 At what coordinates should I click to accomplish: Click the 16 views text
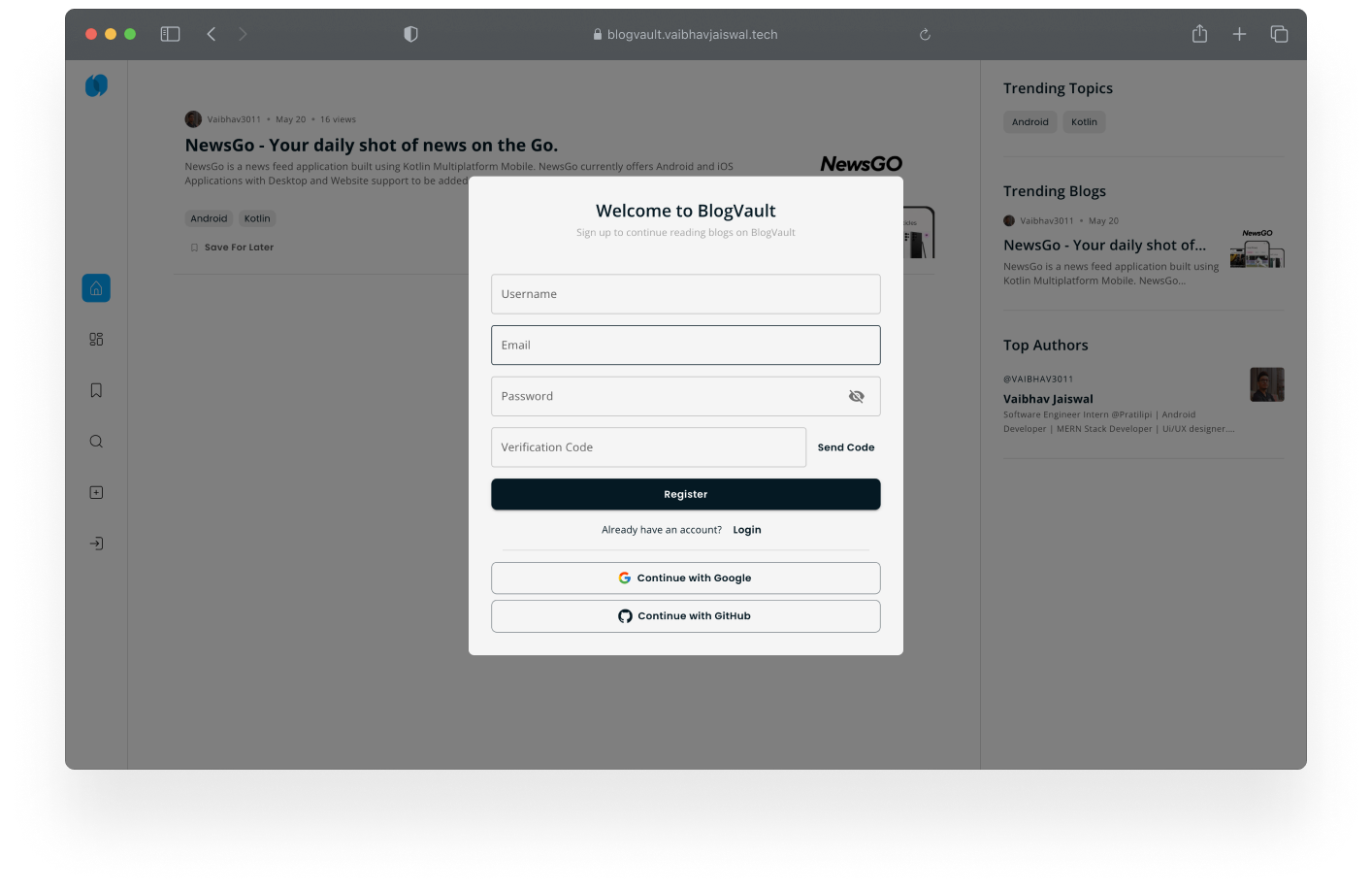coord(338,119)
